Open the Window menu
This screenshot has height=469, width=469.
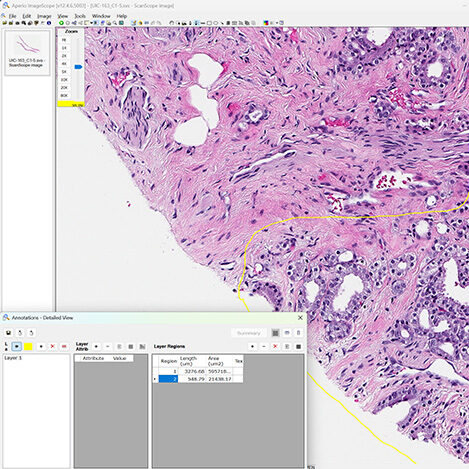click(x=101, y=16)
